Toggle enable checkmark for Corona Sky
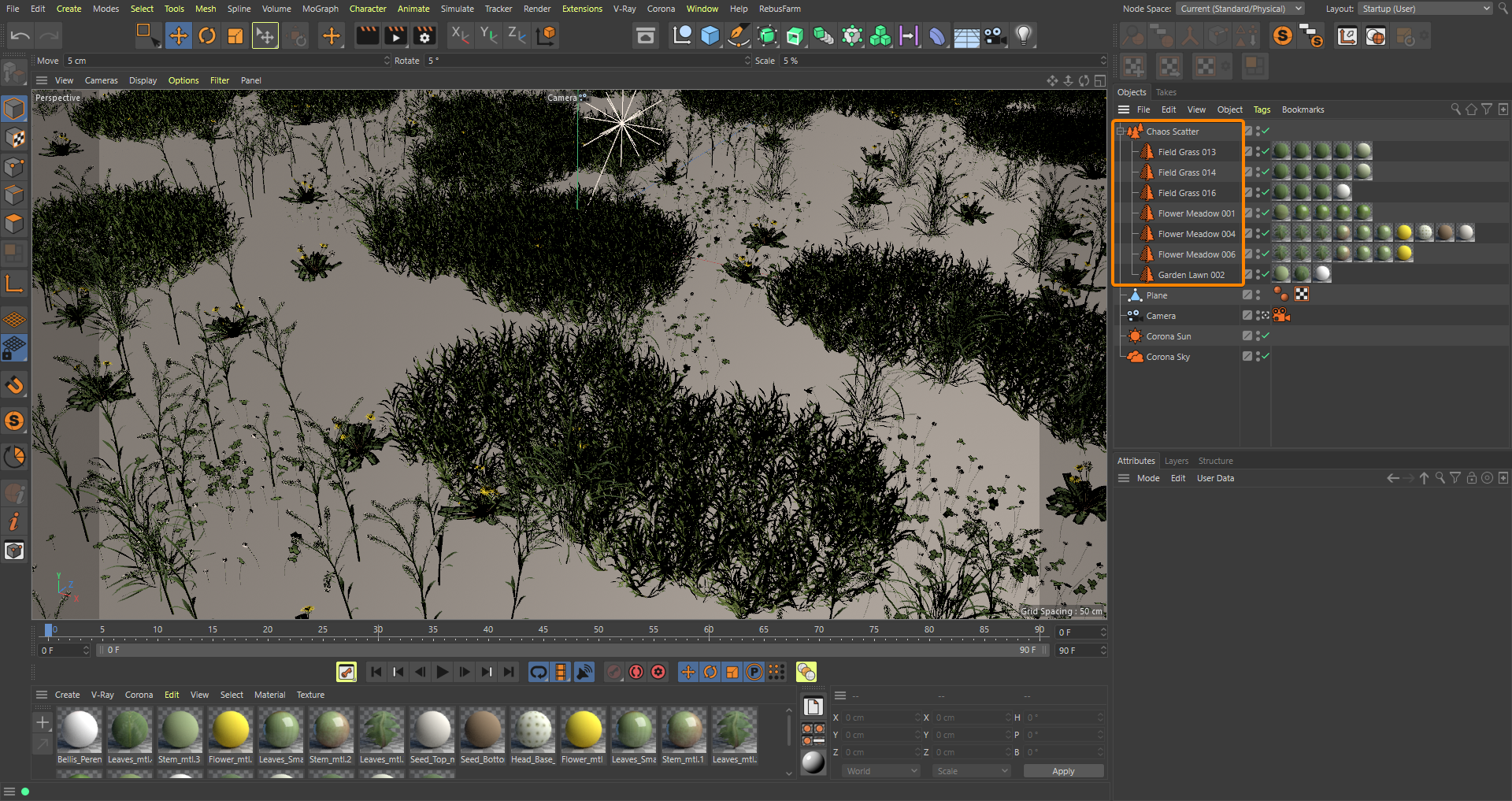The height and width of the screenshot is (801, 1512). pos(1266,357)
